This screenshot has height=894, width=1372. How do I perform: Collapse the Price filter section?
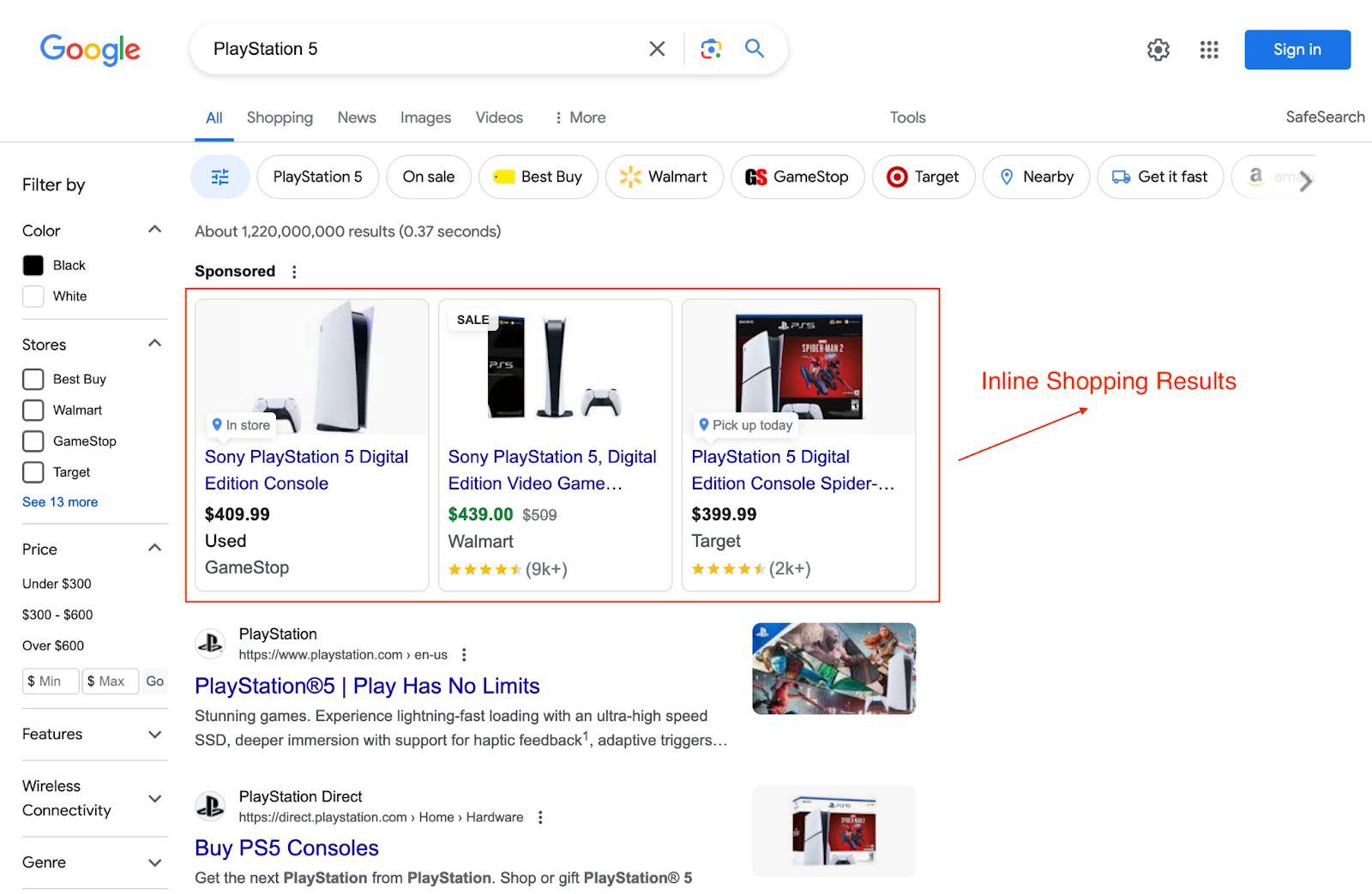tap(155, 549)
